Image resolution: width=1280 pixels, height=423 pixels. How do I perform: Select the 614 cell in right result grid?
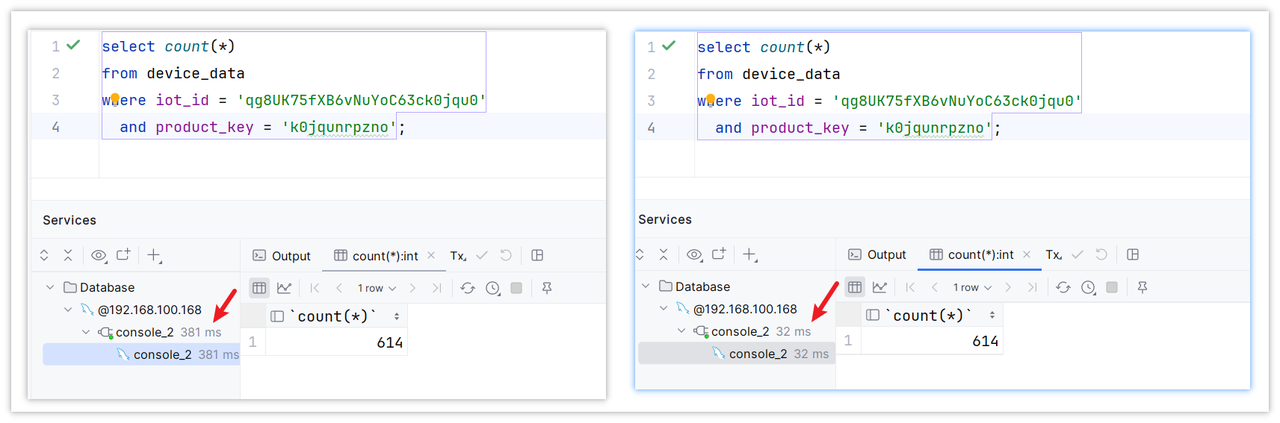coord(932,341)
